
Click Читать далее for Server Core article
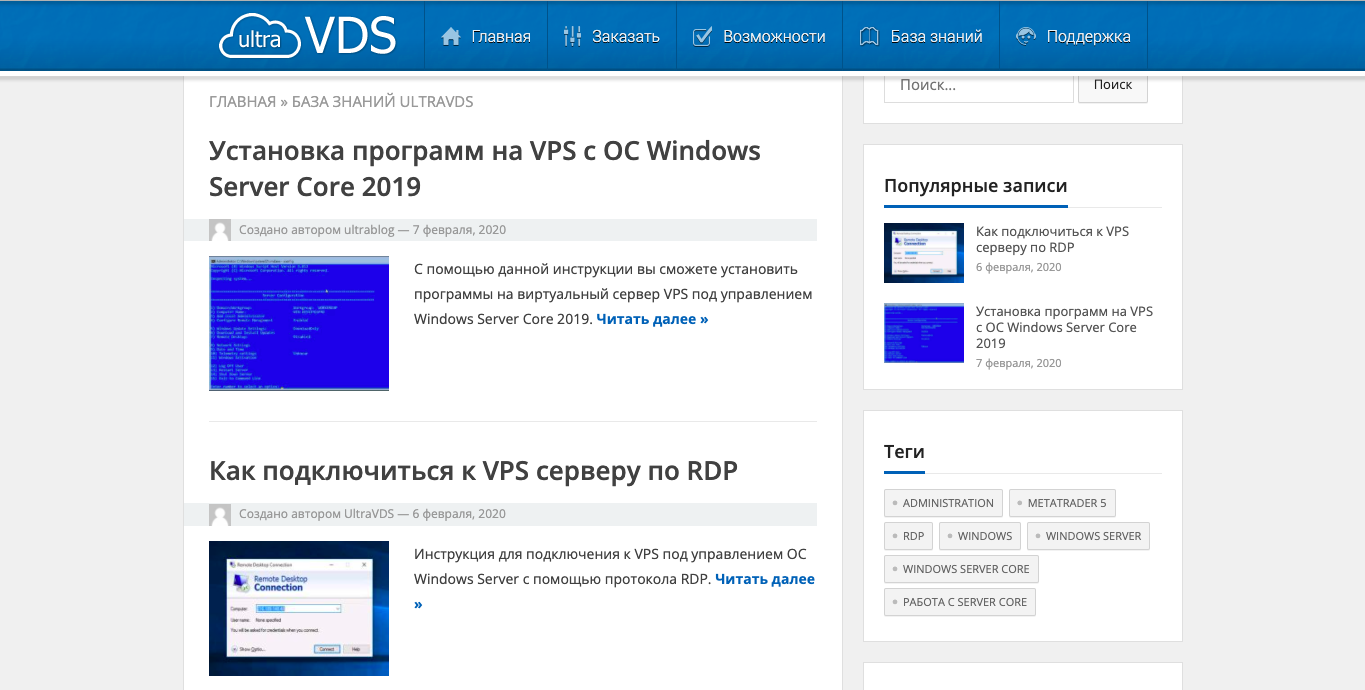[652, 319]
